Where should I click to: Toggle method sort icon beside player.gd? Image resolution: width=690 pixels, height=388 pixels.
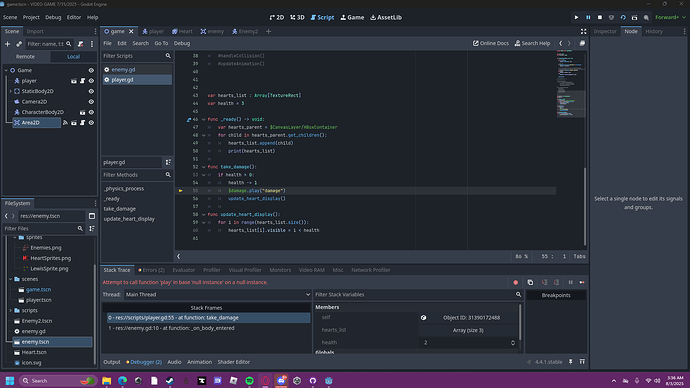click(168, 162)
